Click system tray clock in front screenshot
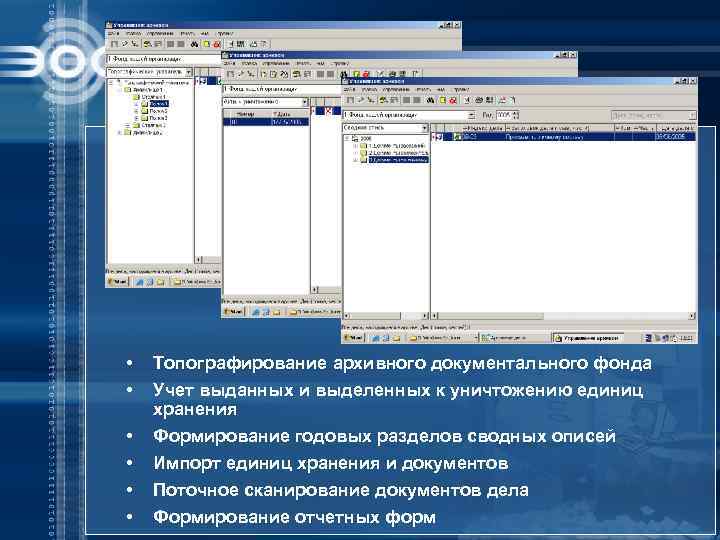Image resolution: width=720 pixels, height=540 pixels. (686, 338)
